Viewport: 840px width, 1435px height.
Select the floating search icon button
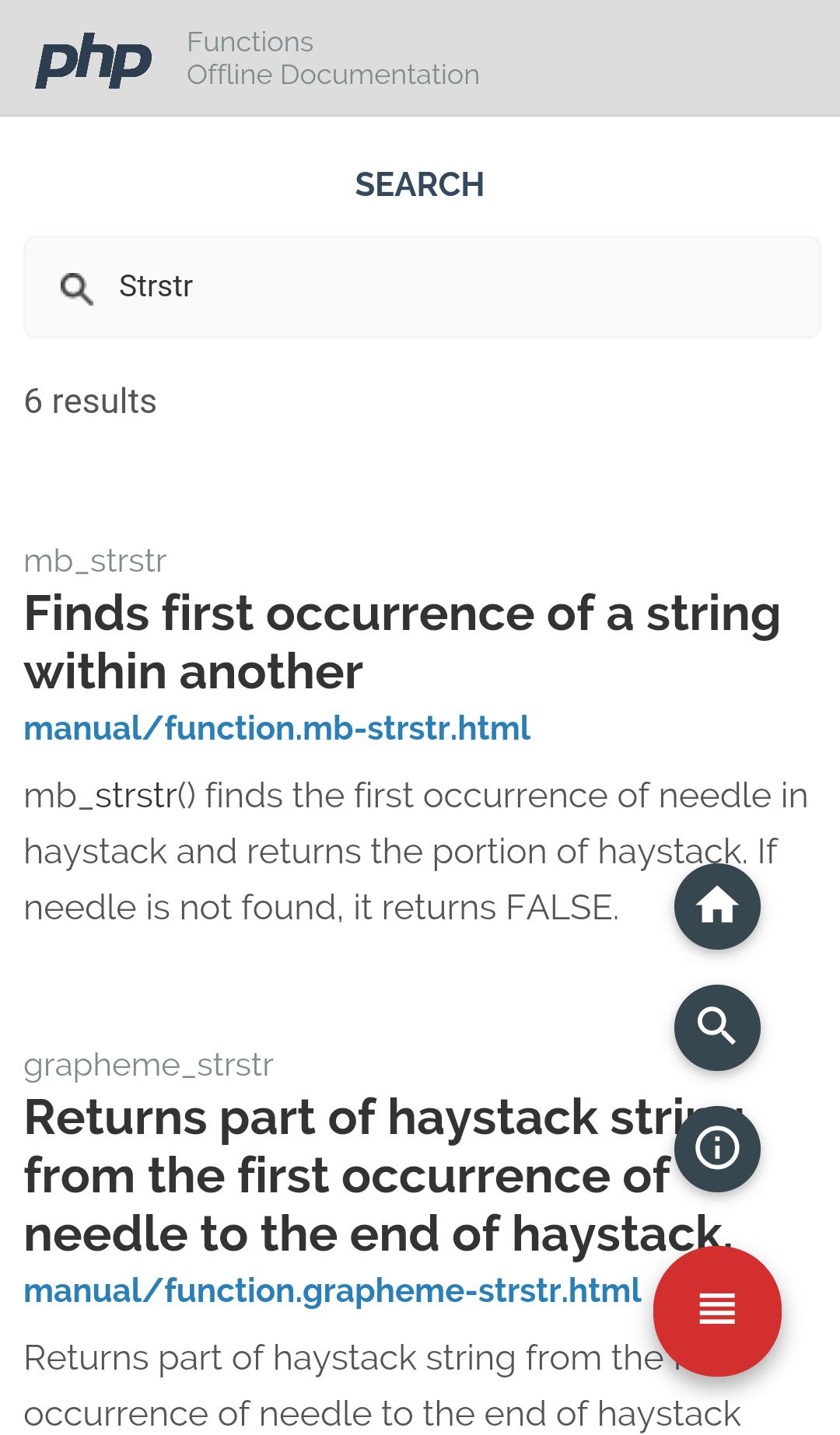tap(716, 1027)
